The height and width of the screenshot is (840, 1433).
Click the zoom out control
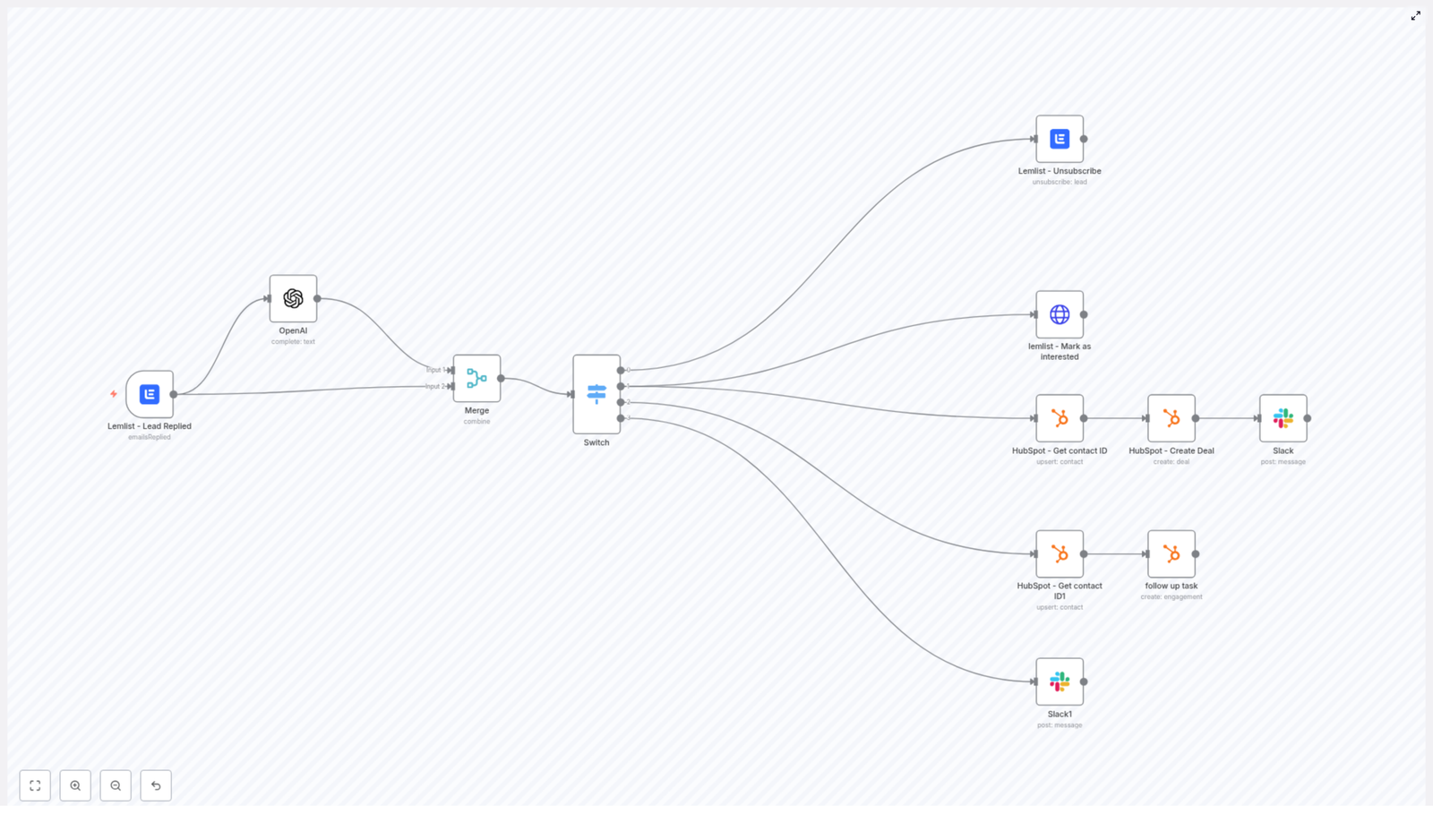(116, 785)
